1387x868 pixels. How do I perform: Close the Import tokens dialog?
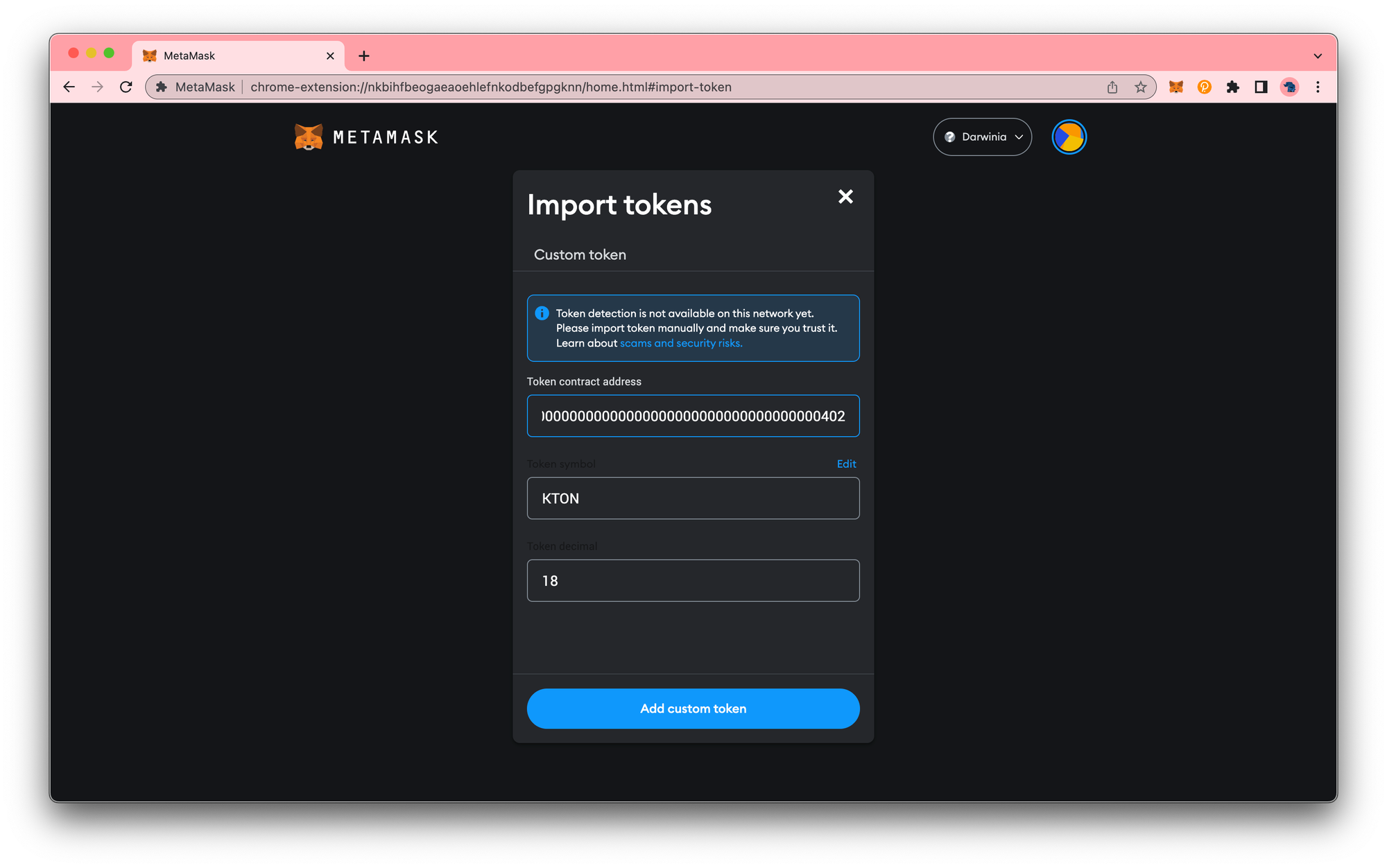coord(845,197)
